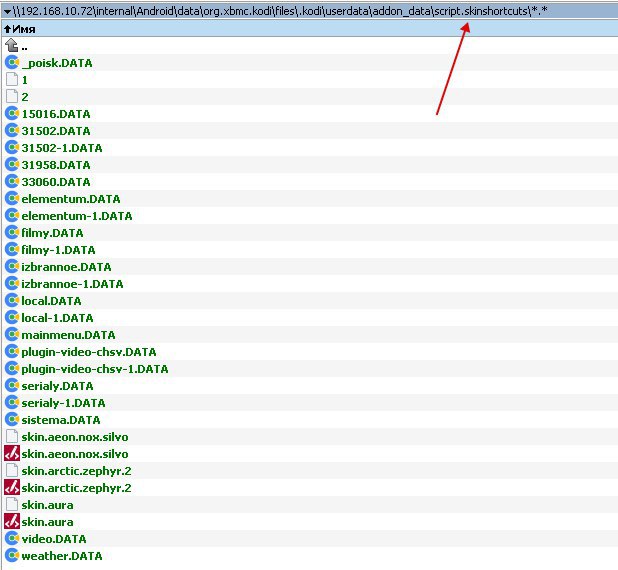This screenshot has height=570, width=618.
Task: Click the icon next to mainmenu.DATA
Action: [x=12, y=334]
